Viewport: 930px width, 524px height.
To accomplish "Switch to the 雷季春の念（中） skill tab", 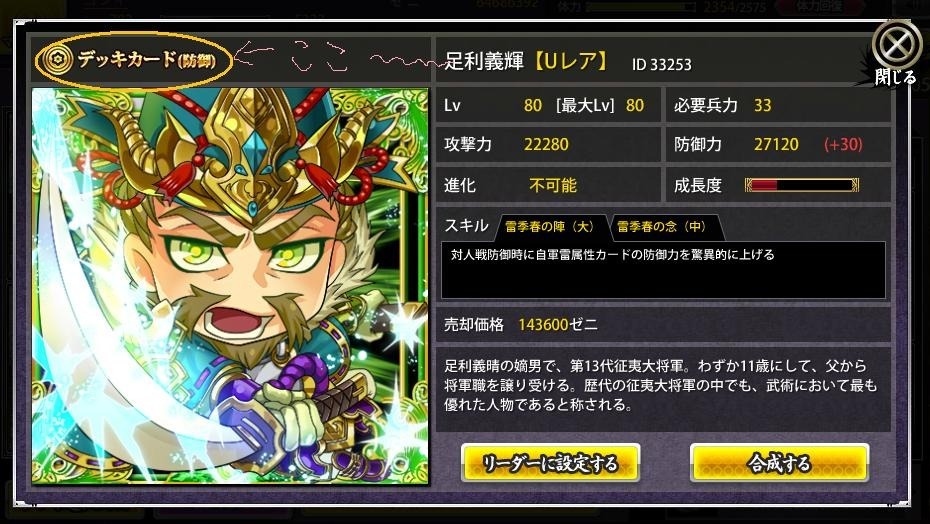I will [x=662, y=227].
